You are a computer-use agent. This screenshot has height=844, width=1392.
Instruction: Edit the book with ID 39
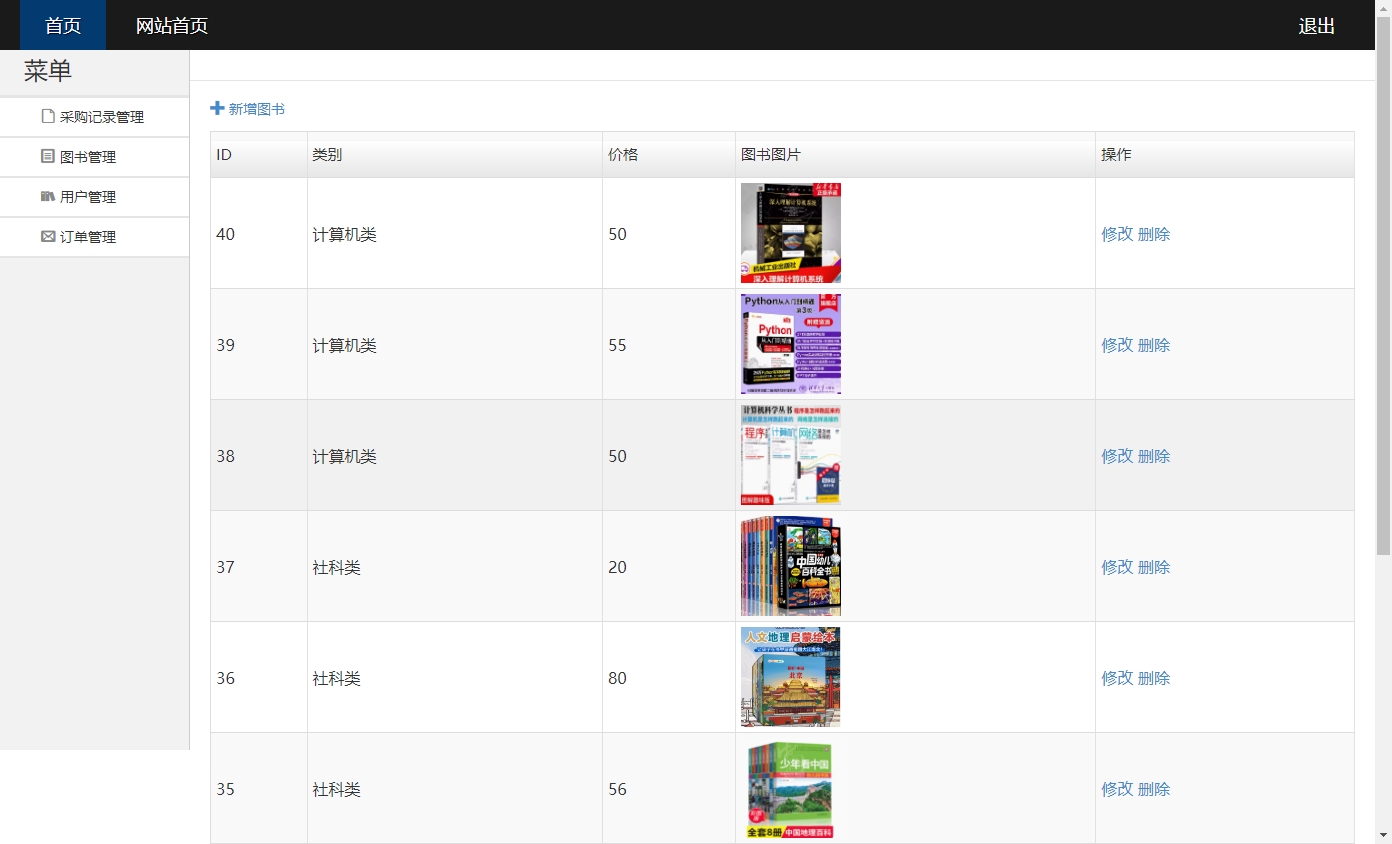tap(1117, 345)
